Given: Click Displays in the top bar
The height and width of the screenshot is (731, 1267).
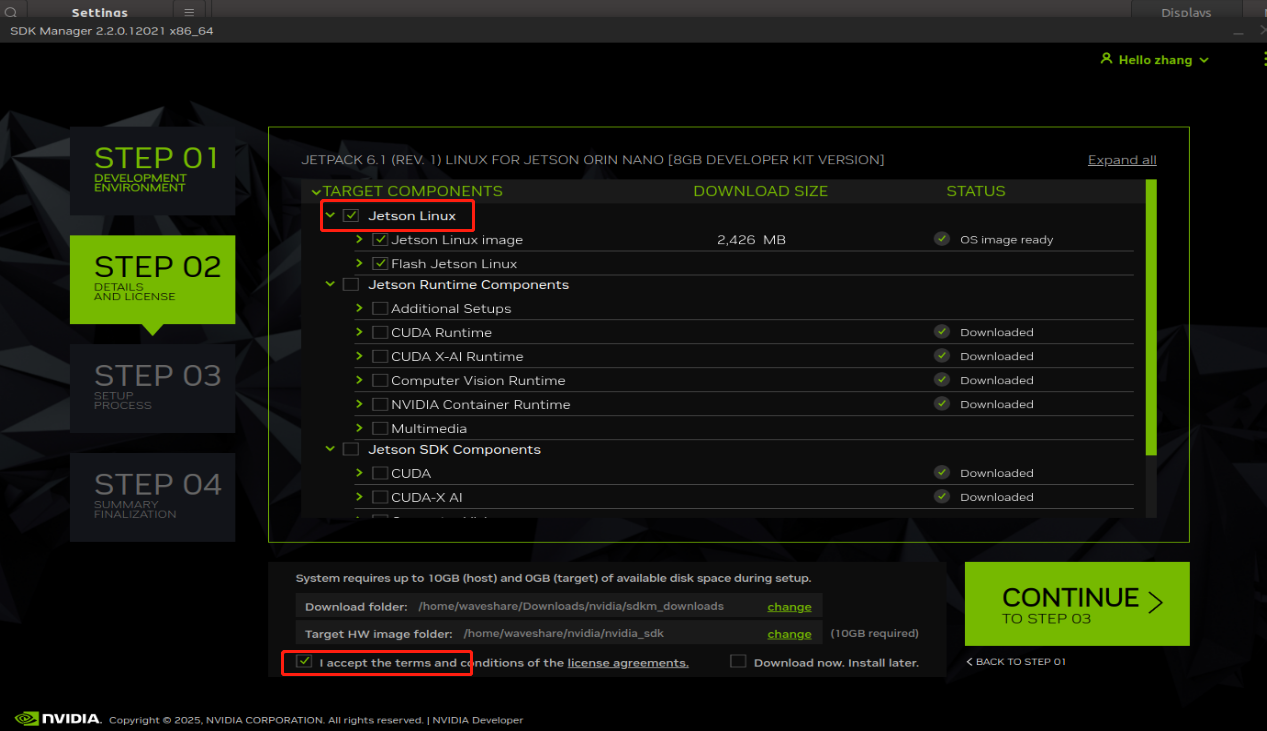Looking at the screenshot, I should (x=1186, y=12).
